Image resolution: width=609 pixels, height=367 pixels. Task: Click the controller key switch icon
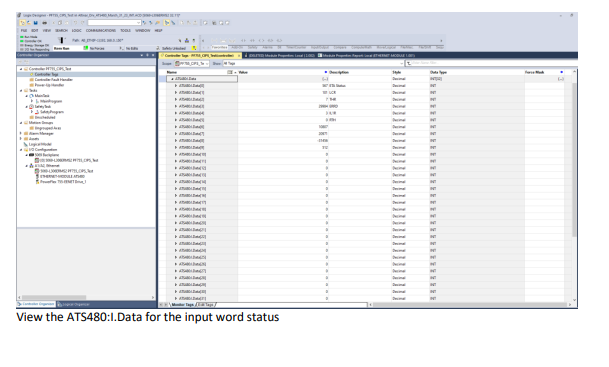tap(61, 40)
